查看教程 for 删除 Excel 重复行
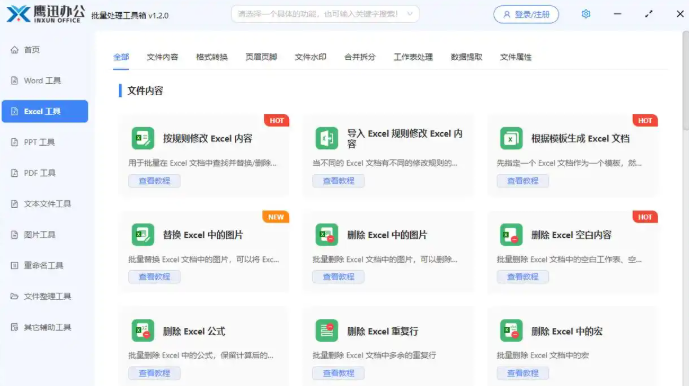Viewport: 689px width, 386px height. [338, 373]
